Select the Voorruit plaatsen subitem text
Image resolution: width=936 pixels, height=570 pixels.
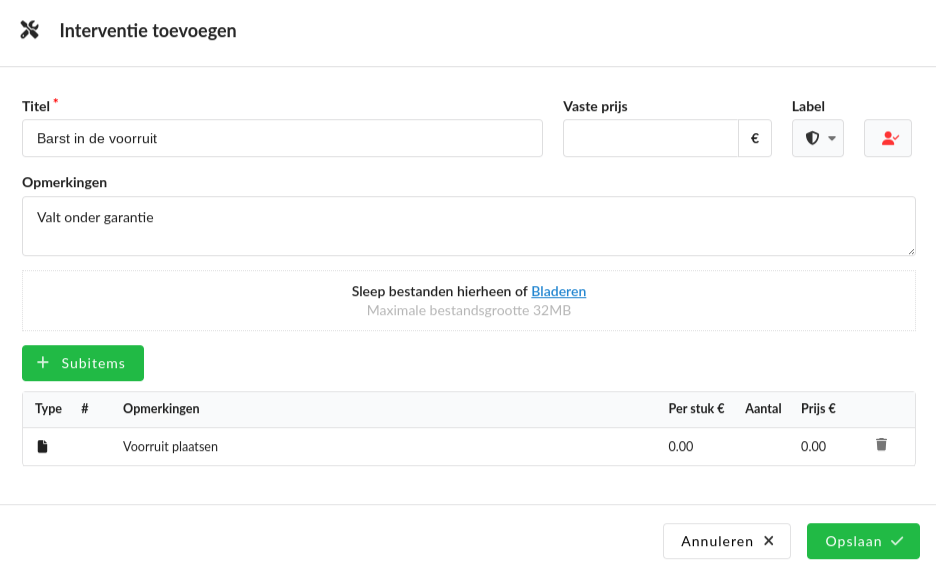click(170, 446)
